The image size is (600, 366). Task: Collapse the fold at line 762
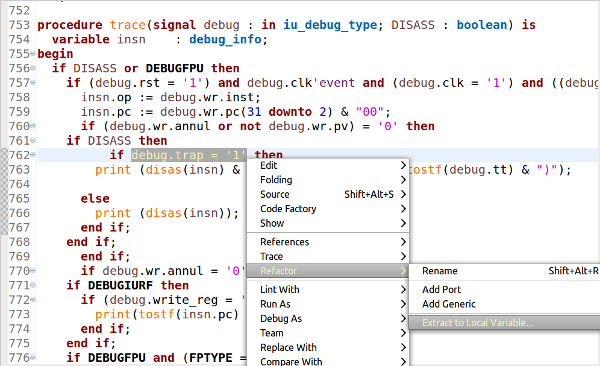[x=33, y=155]
